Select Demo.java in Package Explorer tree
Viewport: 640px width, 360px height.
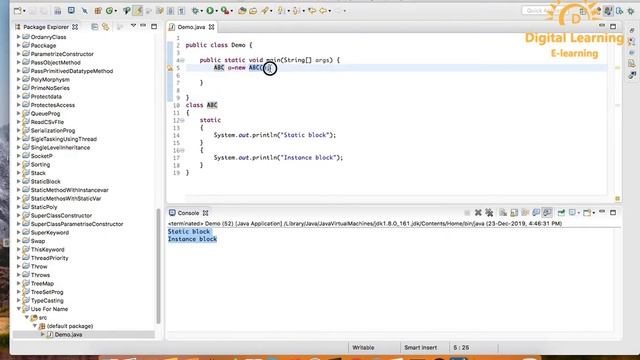(x=68, y=335)
